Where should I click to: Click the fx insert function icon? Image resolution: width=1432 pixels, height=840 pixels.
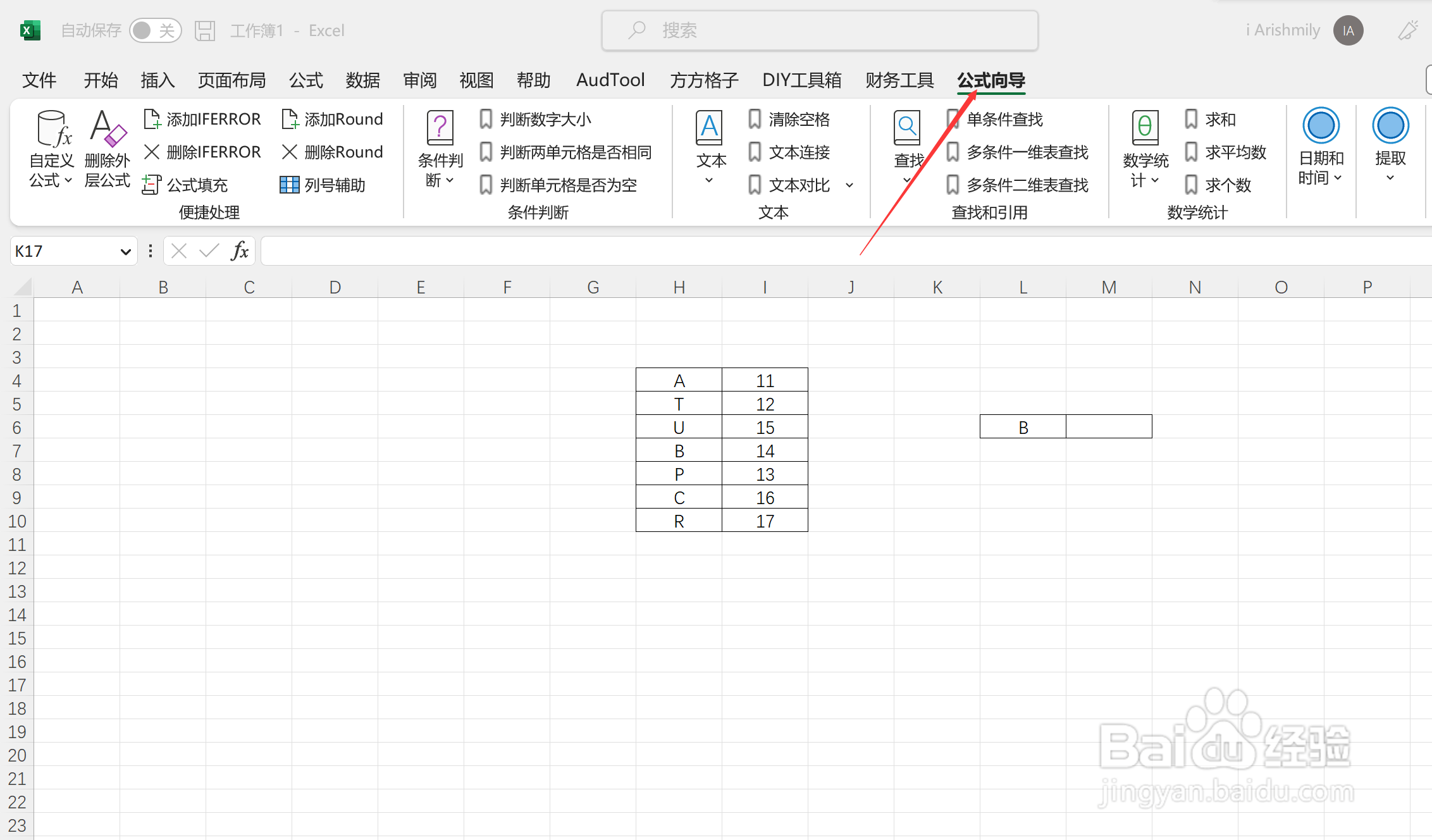240,251
